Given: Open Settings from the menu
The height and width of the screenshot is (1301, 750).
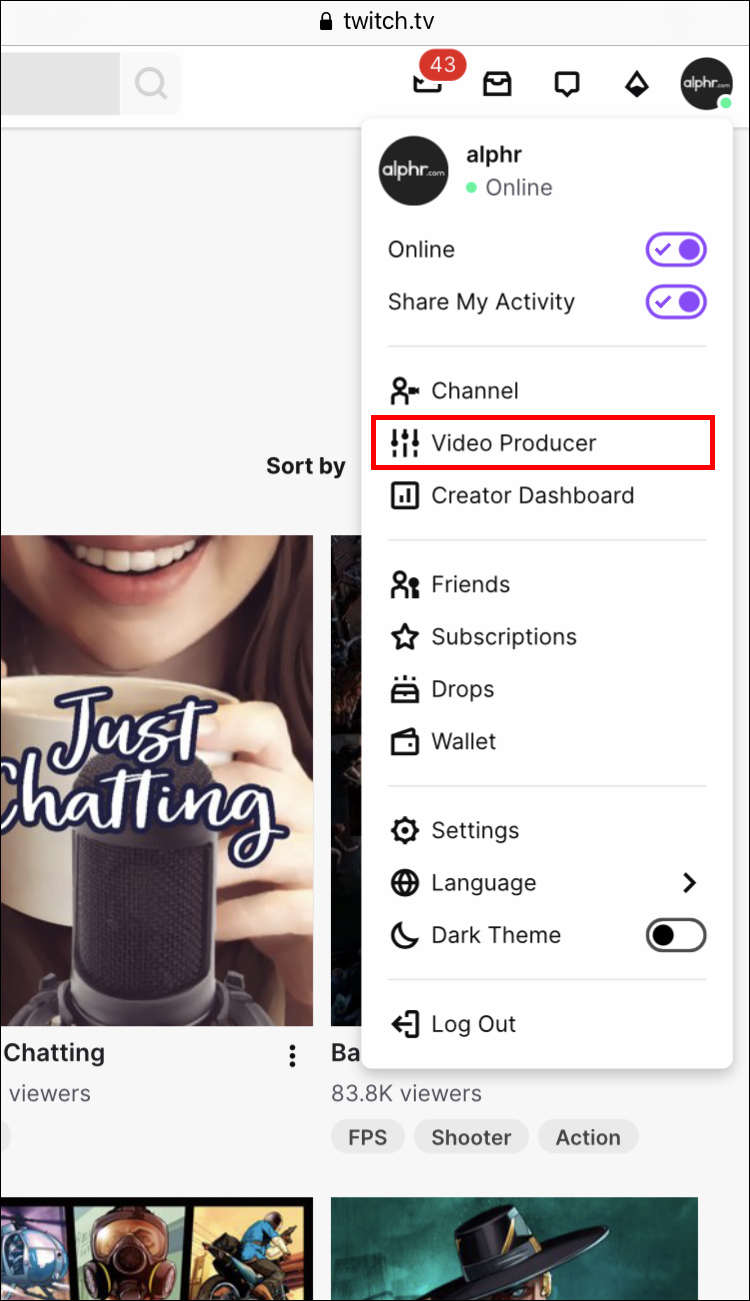Looking at the screenshot, I should coord(547,830).
